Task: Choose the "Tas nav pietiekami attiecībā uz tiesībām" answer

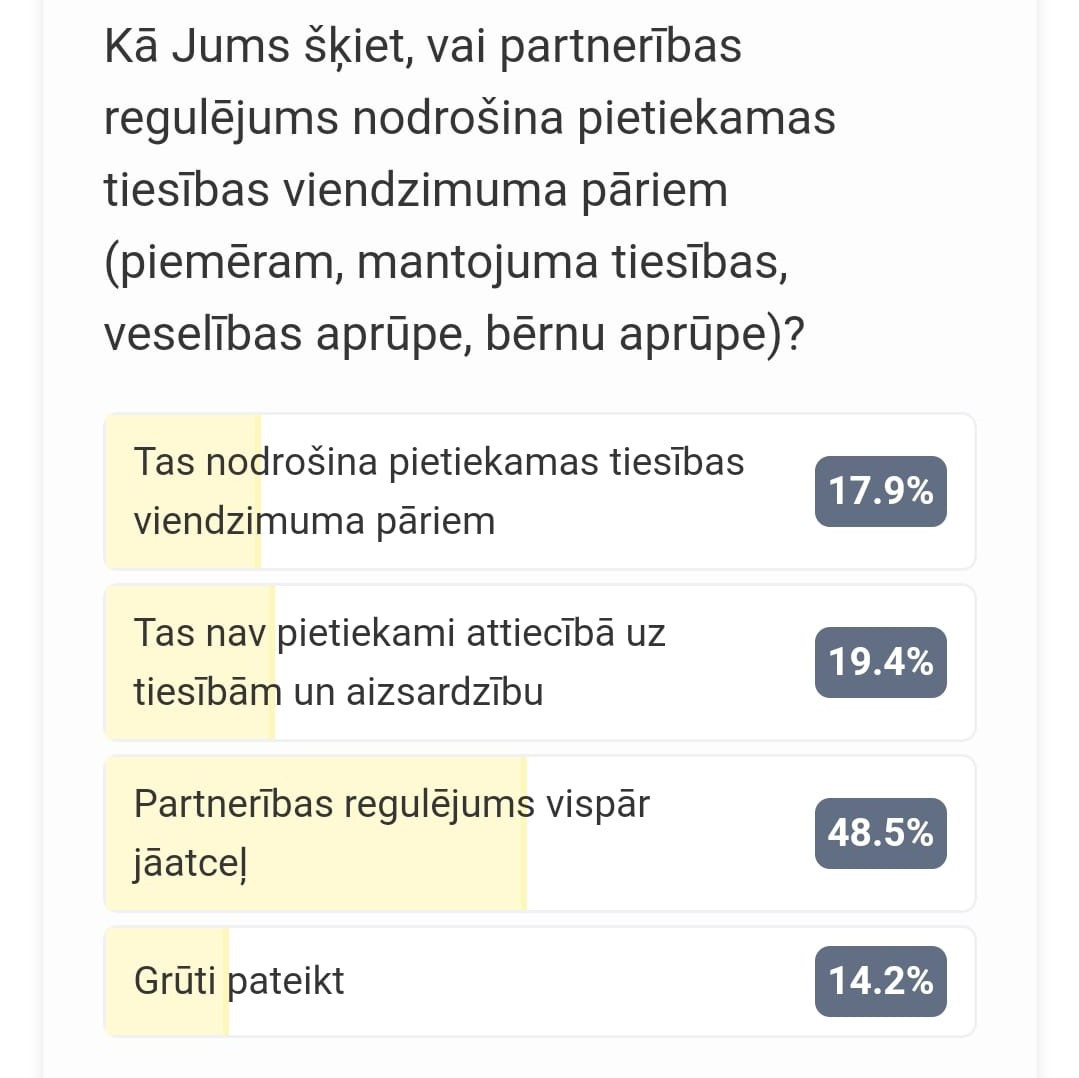Action: [540, 662]
